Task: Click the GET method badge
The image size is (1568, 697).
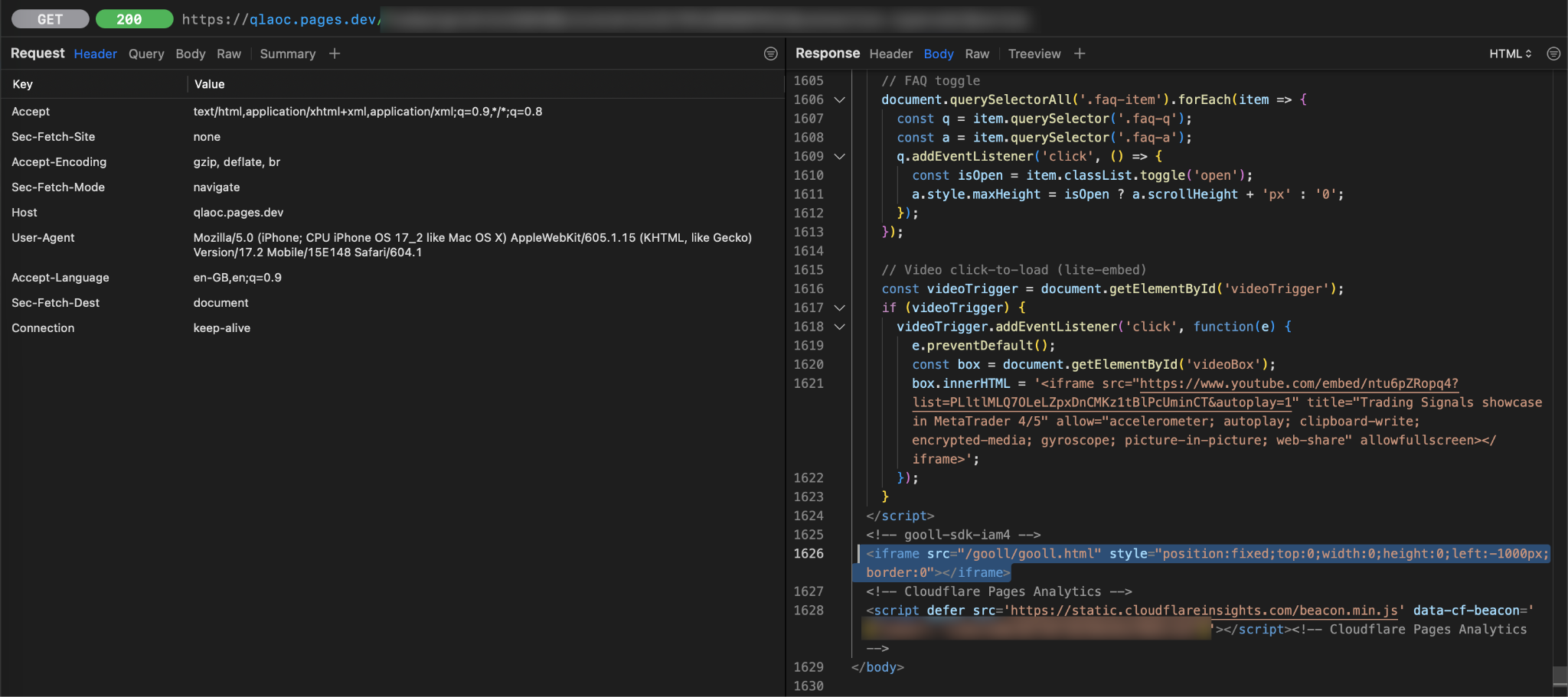Action: coord(51,19)
